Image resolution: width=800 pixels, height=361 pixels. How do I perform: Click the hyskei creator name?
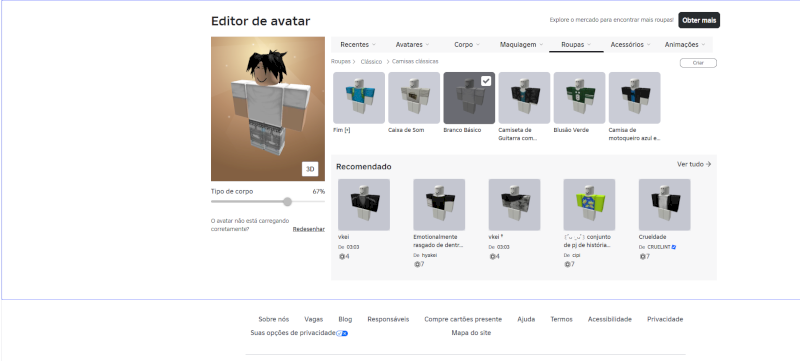(429, 255)
